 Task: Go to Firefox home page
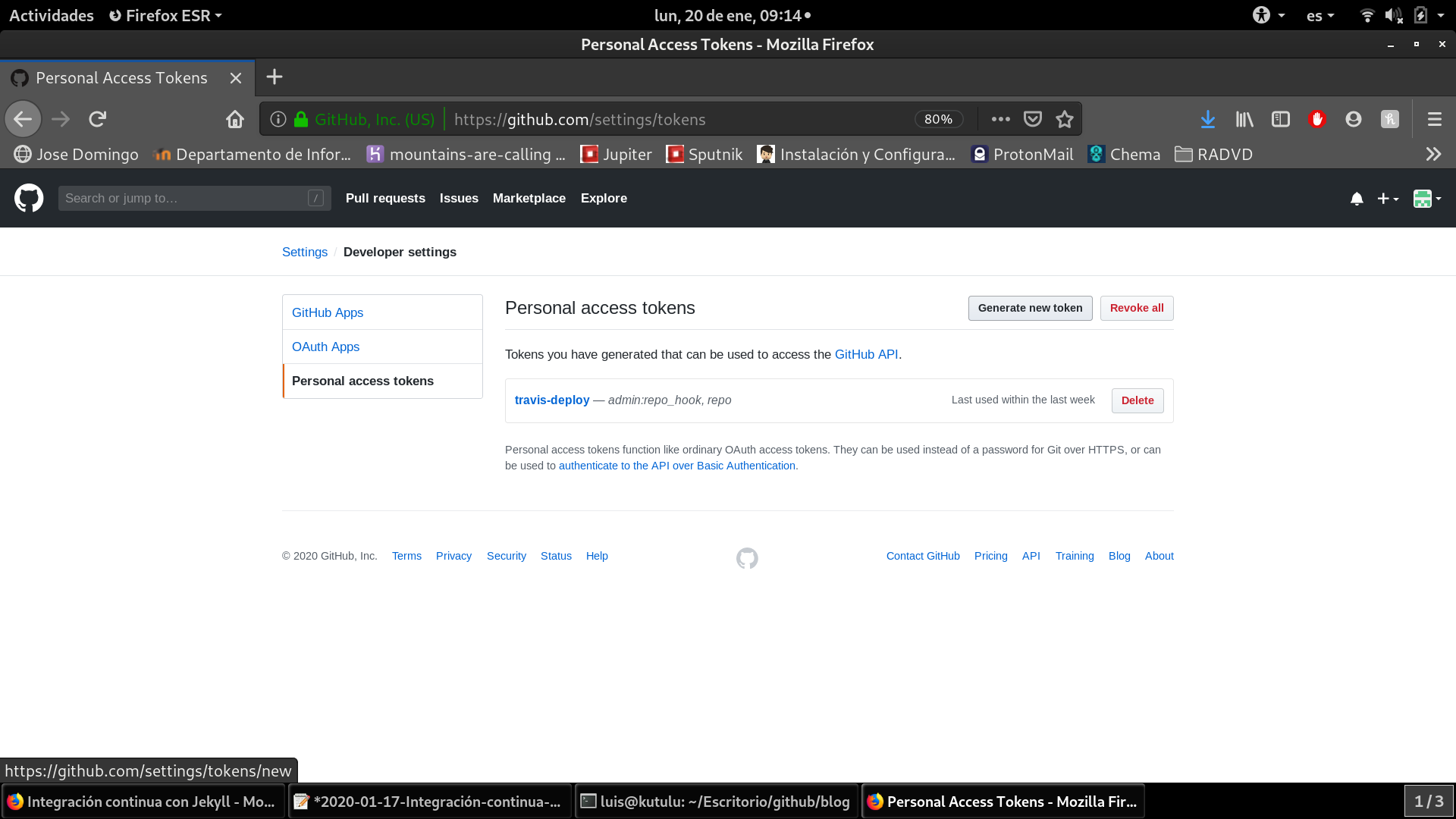(x=235, y=119)
